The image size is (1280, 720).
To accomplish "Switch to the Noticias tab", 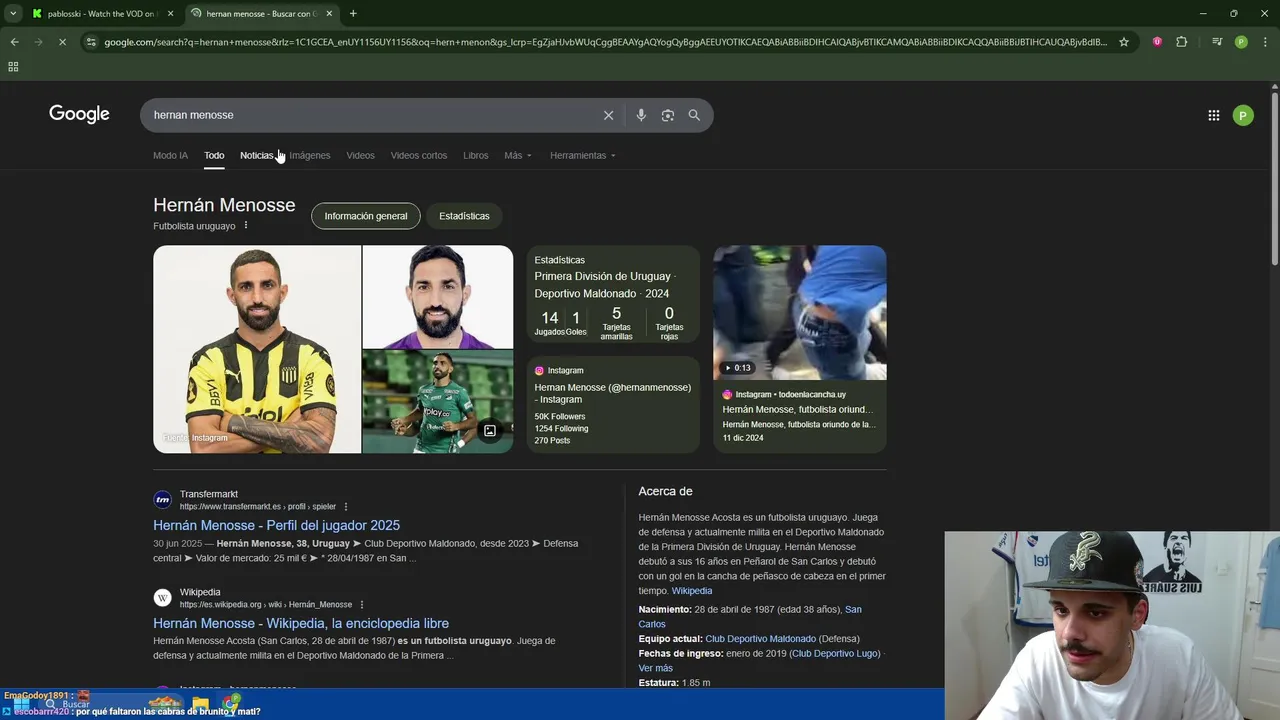I will [x=256, y=155].
